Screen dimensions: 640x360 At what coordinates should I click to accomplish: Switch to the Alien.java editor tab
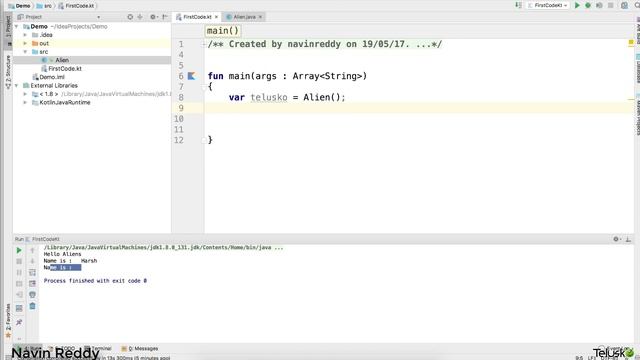pos(244,17)
